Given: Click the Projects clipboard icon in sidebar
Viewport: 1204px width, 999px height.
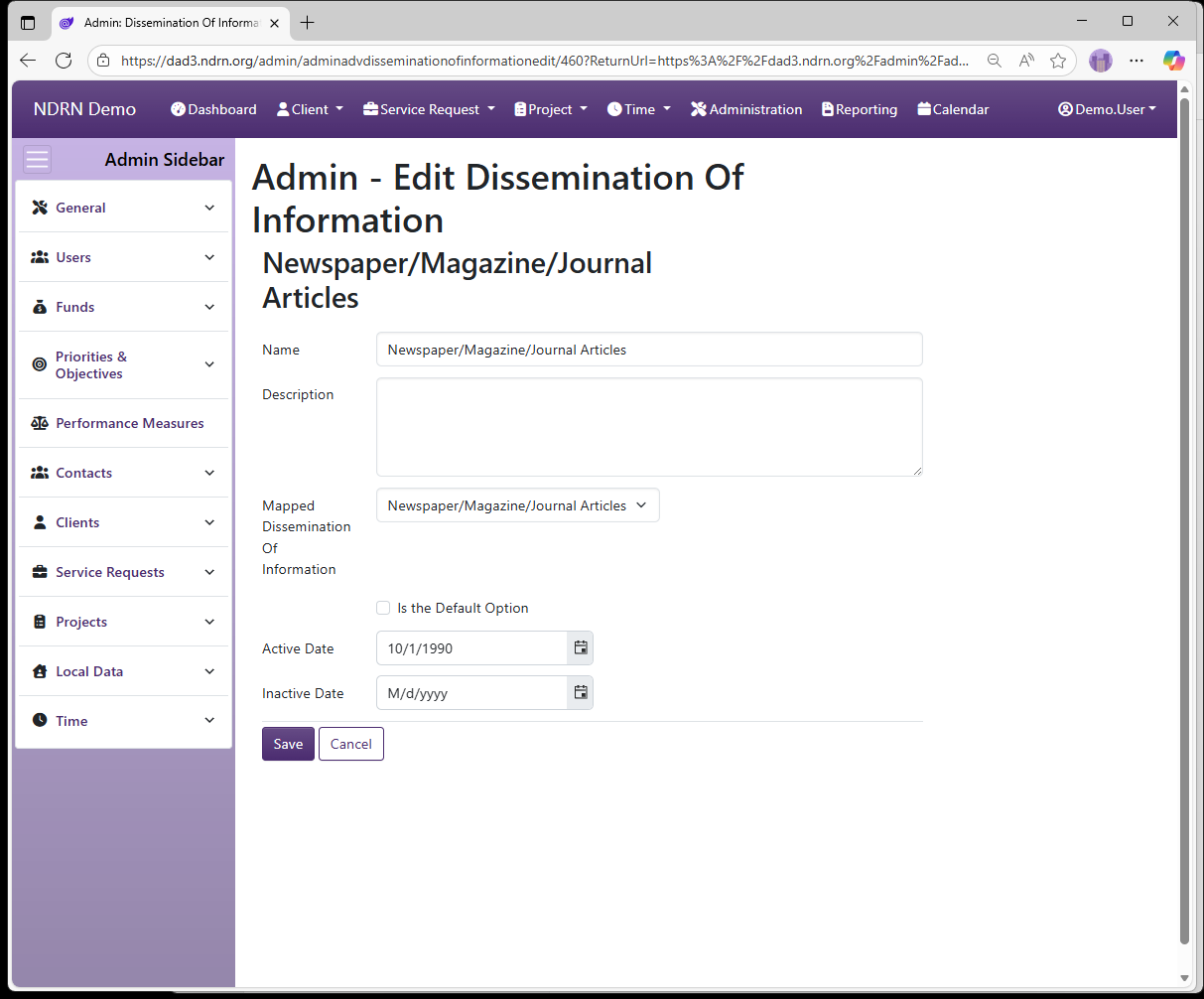Looking at the screenshot, I should [x=40, y=622].
